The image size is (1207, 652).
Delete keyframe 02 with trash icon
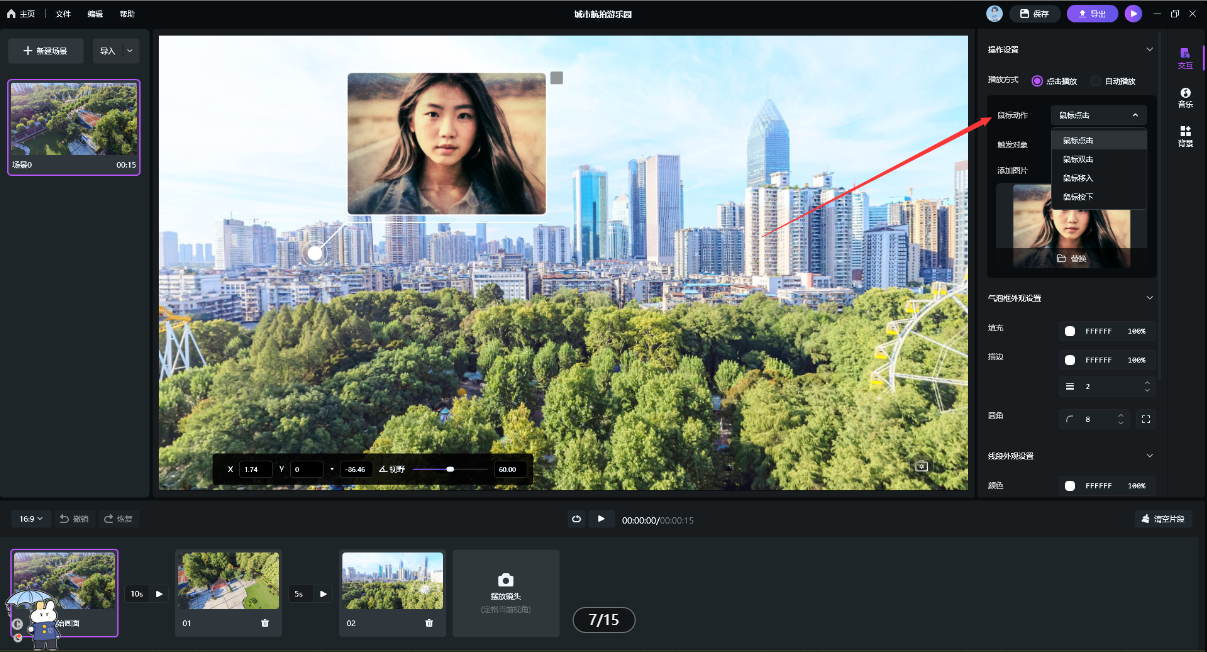[x=429, y=623]
